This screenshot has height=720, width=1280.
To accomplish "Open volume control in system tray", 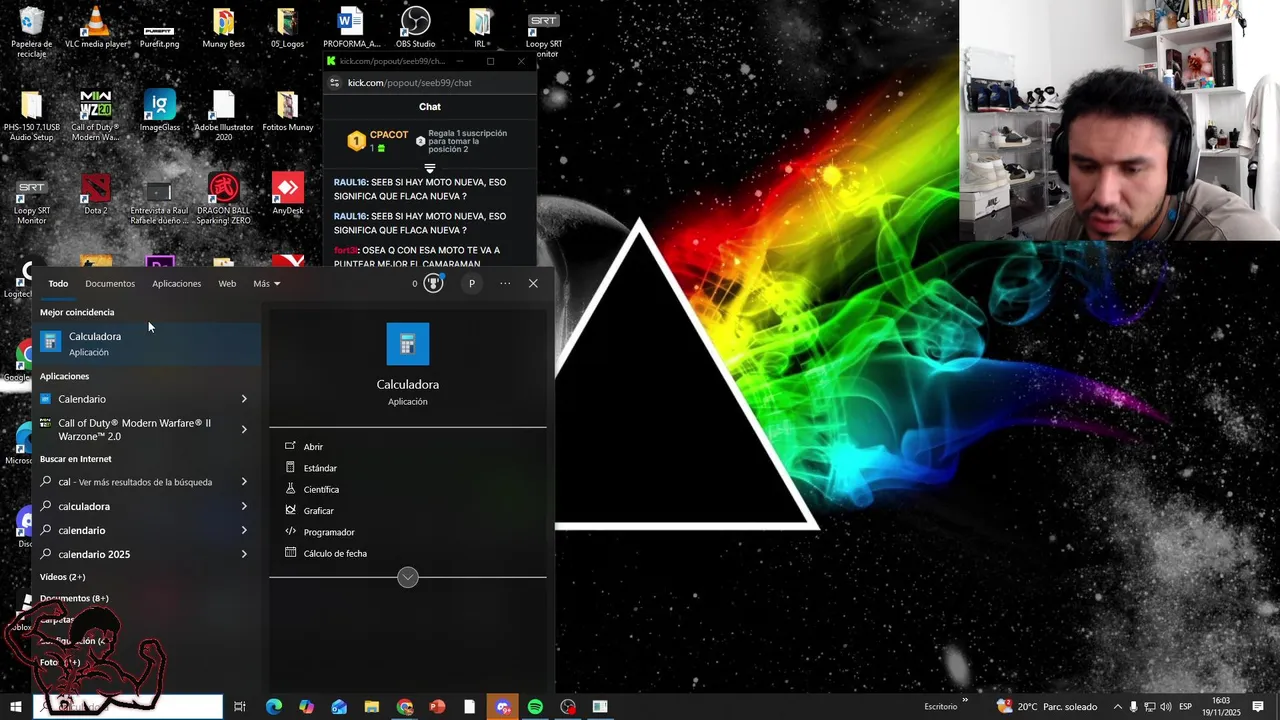I will (x=1166, y=707).
